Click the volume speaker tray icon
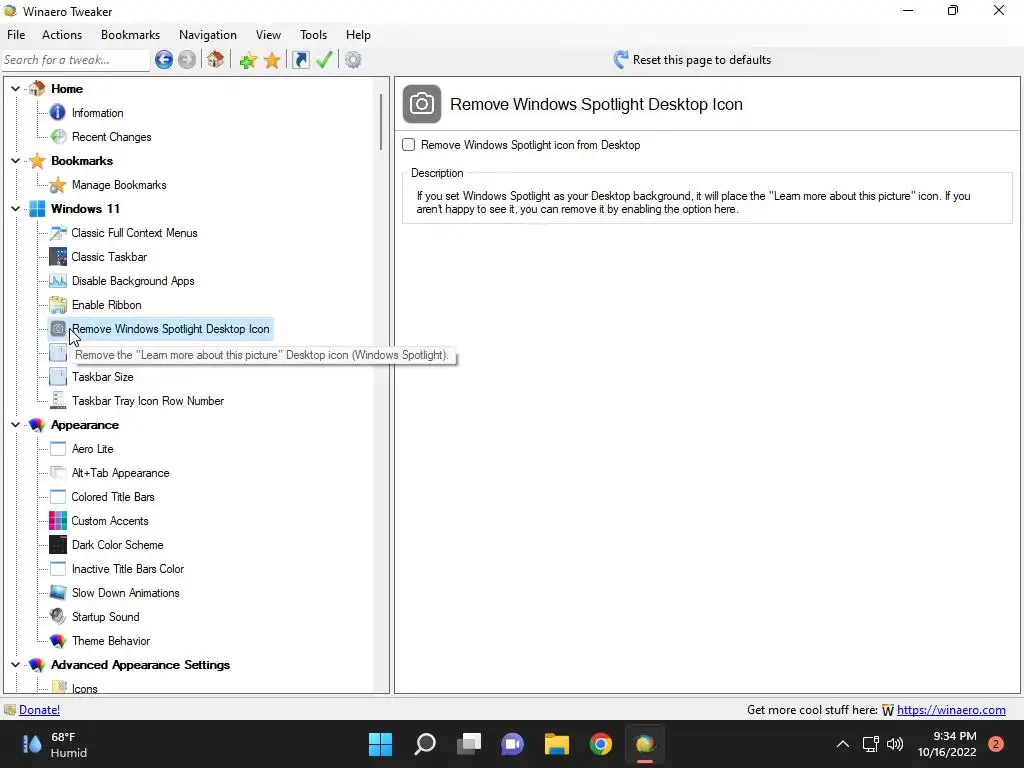Image resolution: width=1024 pixels, height=768 pixels. (x=895, y=744)
